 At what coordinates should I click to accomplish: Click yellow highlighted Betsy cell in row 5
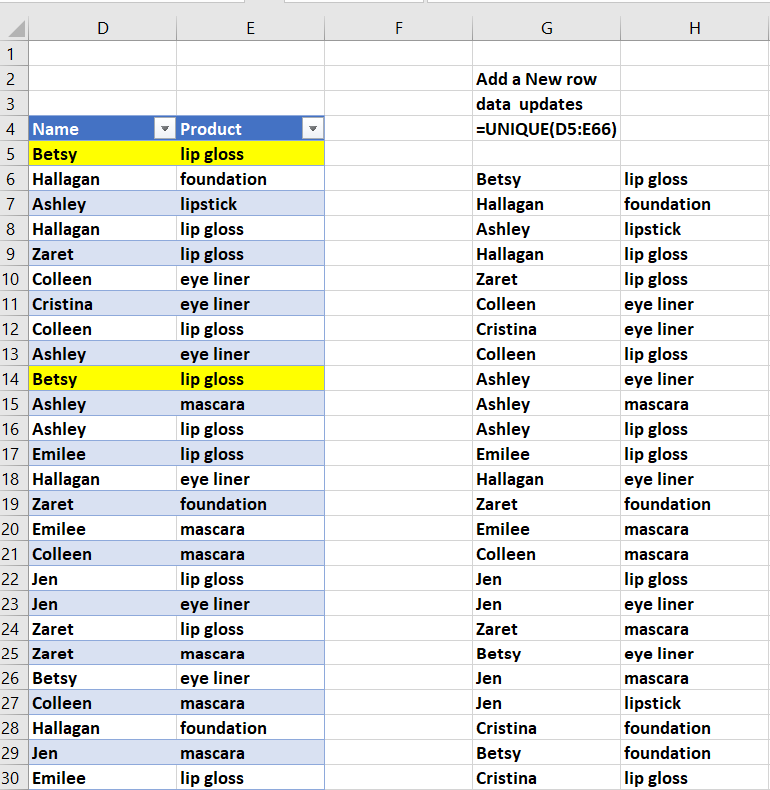pos(102,154)
